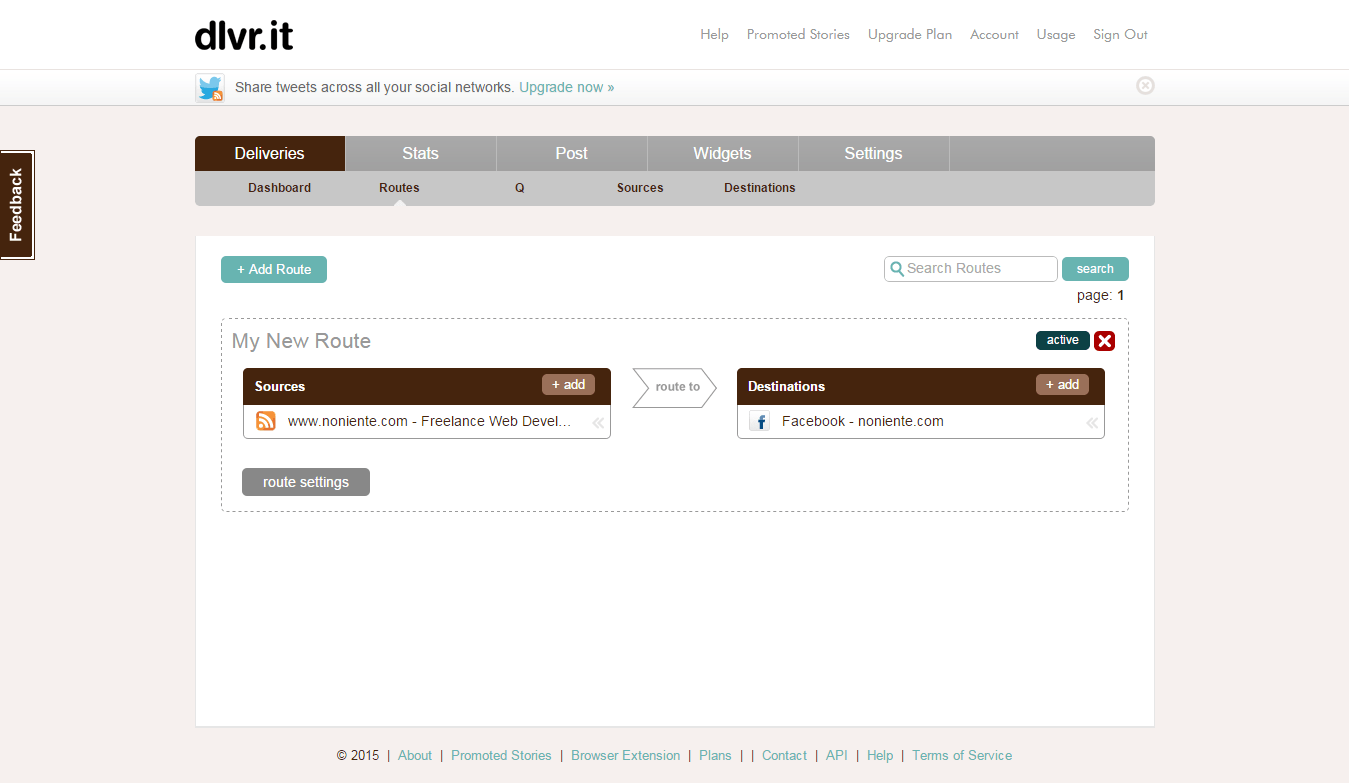Viewport: 1349px width, 783px height.
Task: Open the Feedback side tab
Action: (17, 205)
